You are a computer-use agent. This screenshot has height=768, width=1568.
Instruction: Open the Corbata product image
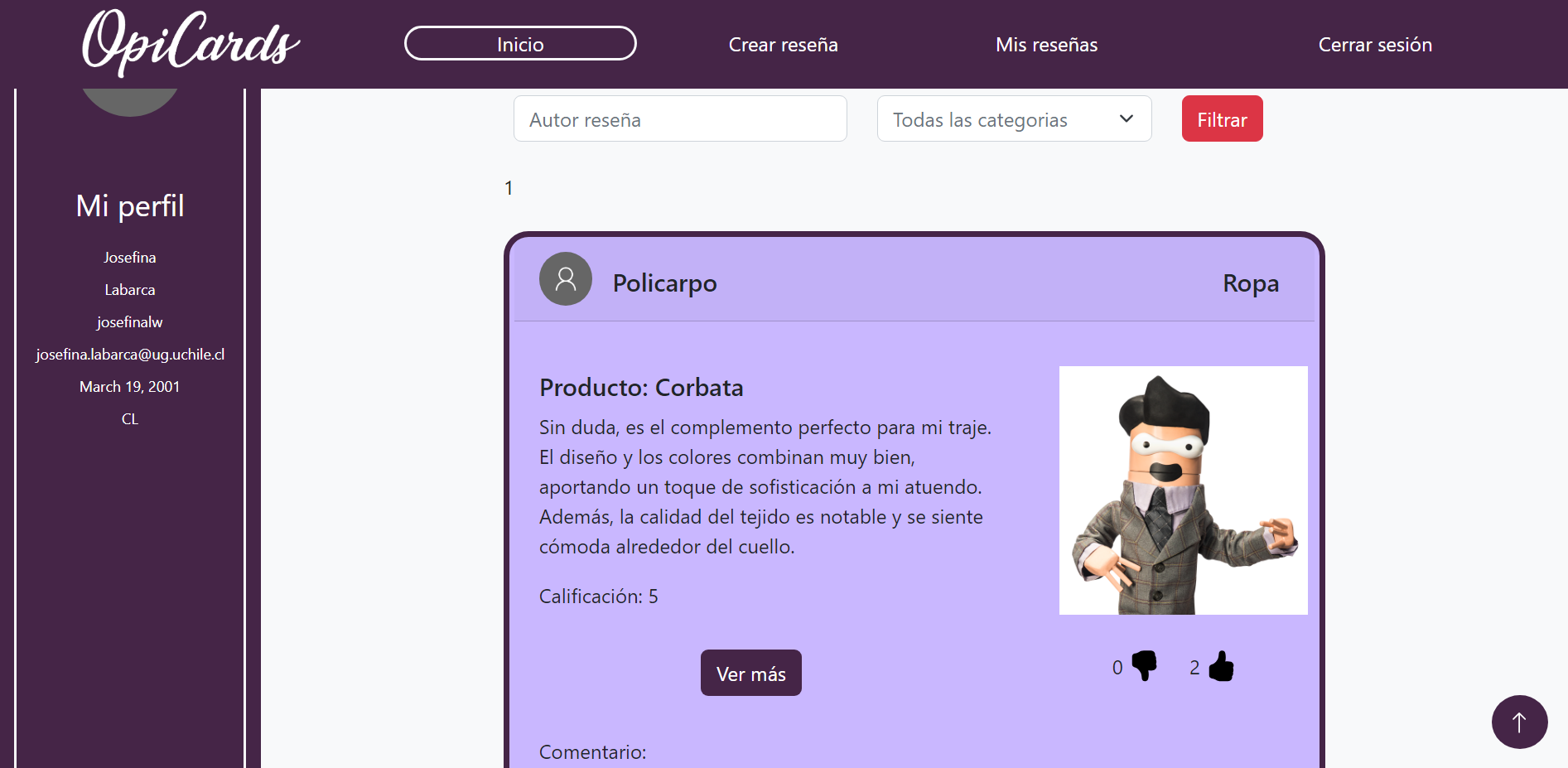1183,490
